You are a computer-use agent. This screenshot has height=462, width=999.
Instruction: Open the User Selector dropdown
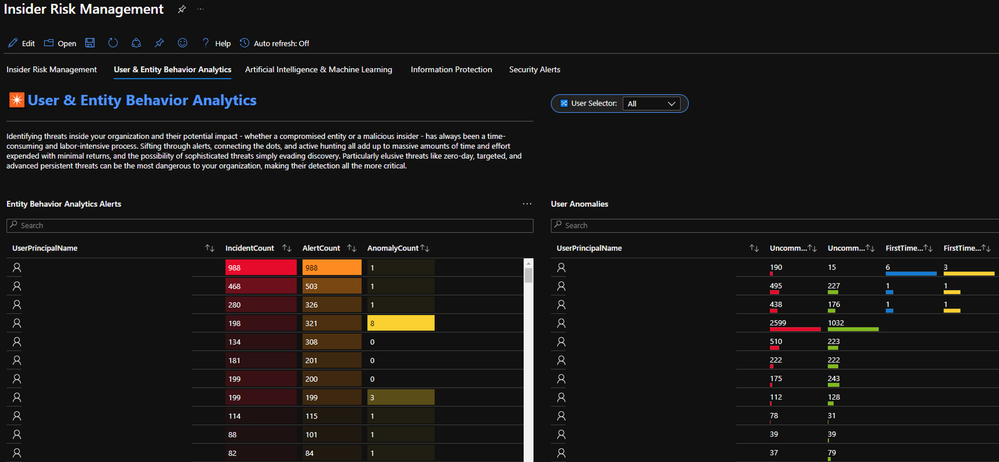coord(651,103)
